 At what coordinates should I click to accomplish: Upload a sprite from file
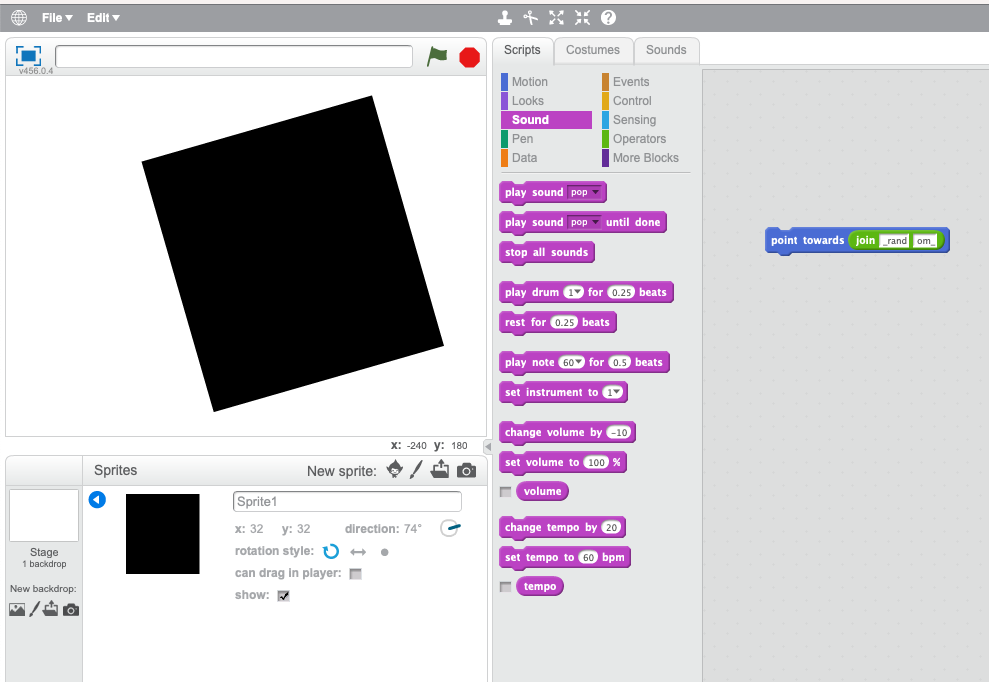click(440, 469)
